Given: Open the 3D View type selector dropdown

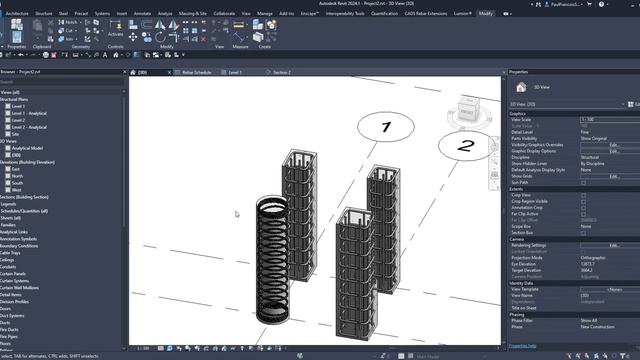Looking at the screenshot, I should pyautogui.click(x=567, y=104).
